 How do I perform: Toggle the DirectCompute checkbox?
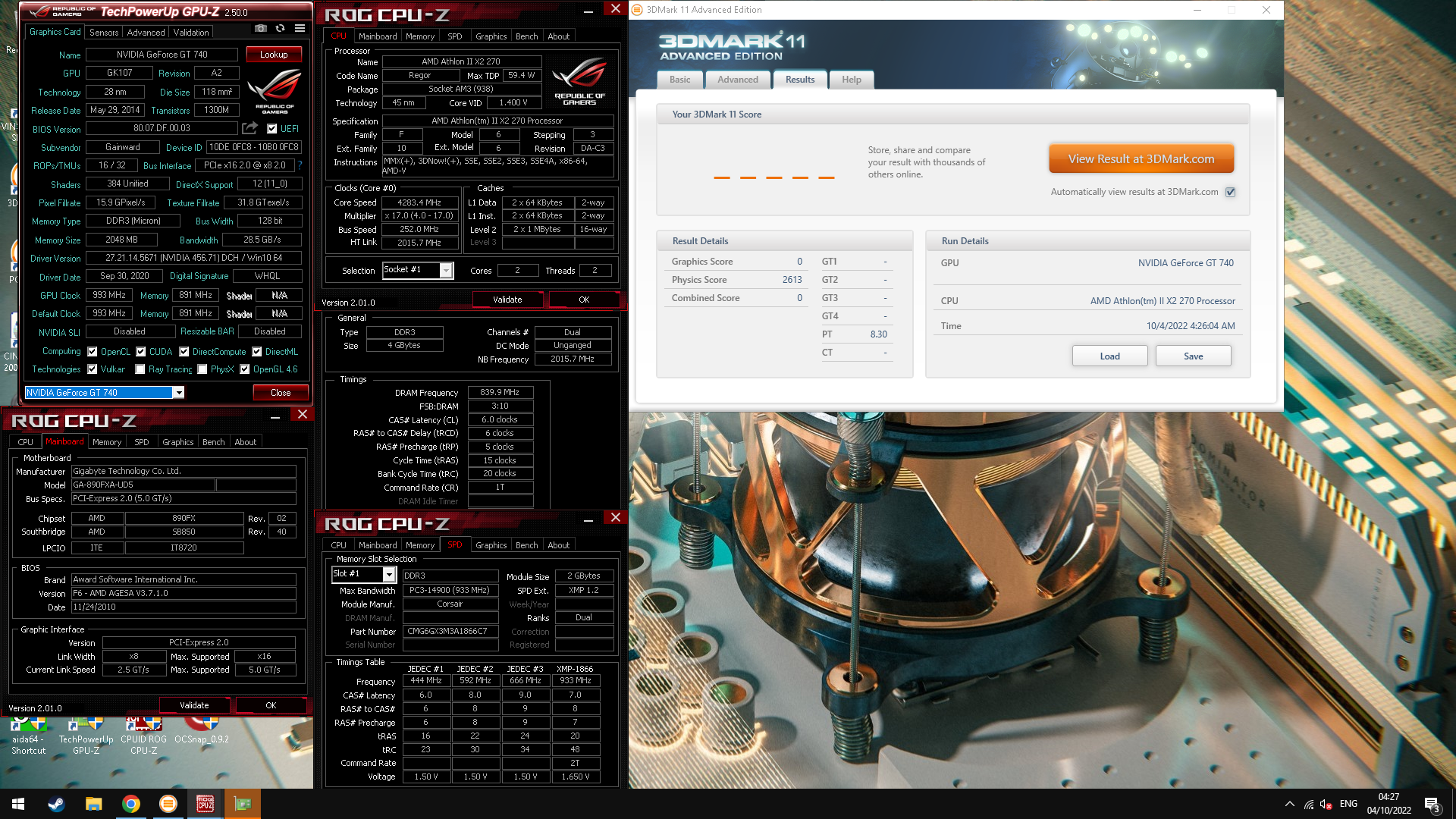[184, 352]
